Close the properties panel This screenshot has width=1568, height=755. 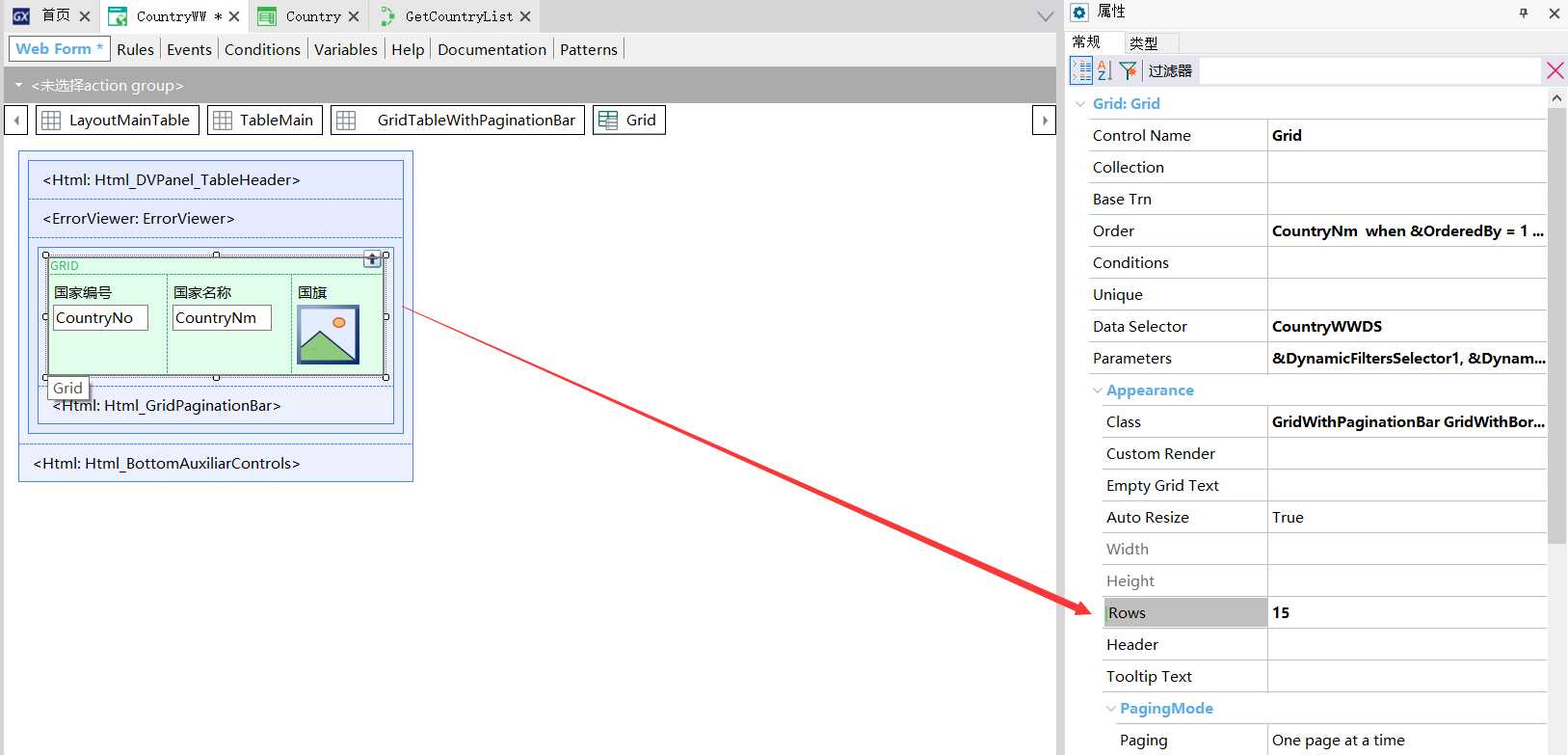tap(1555, 13)
